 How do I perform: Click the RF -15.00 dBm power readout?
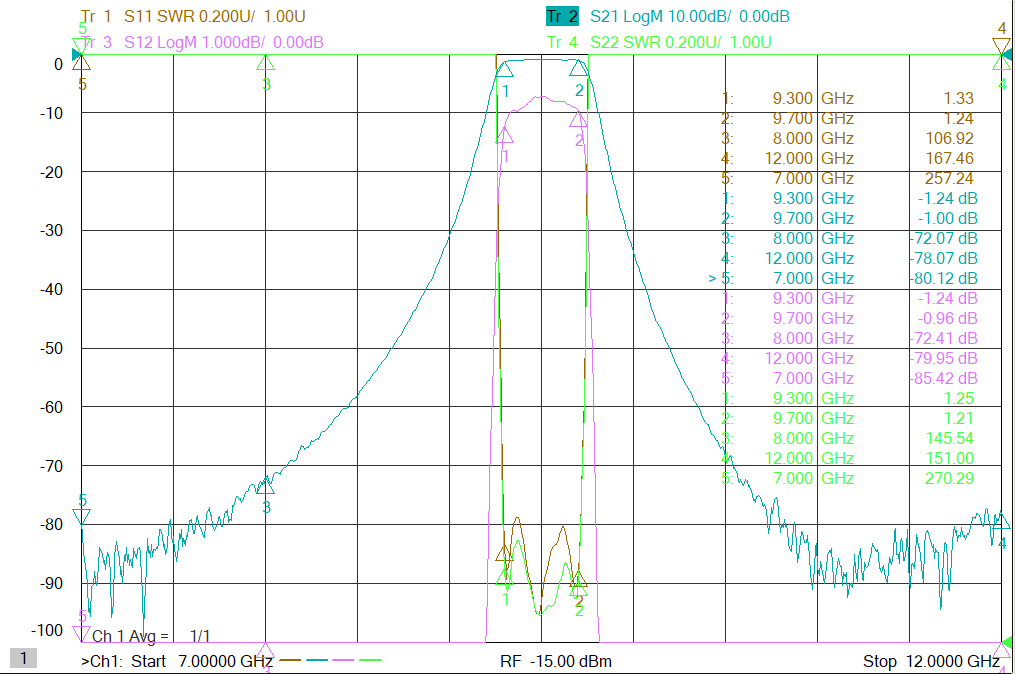coord(556,661)
